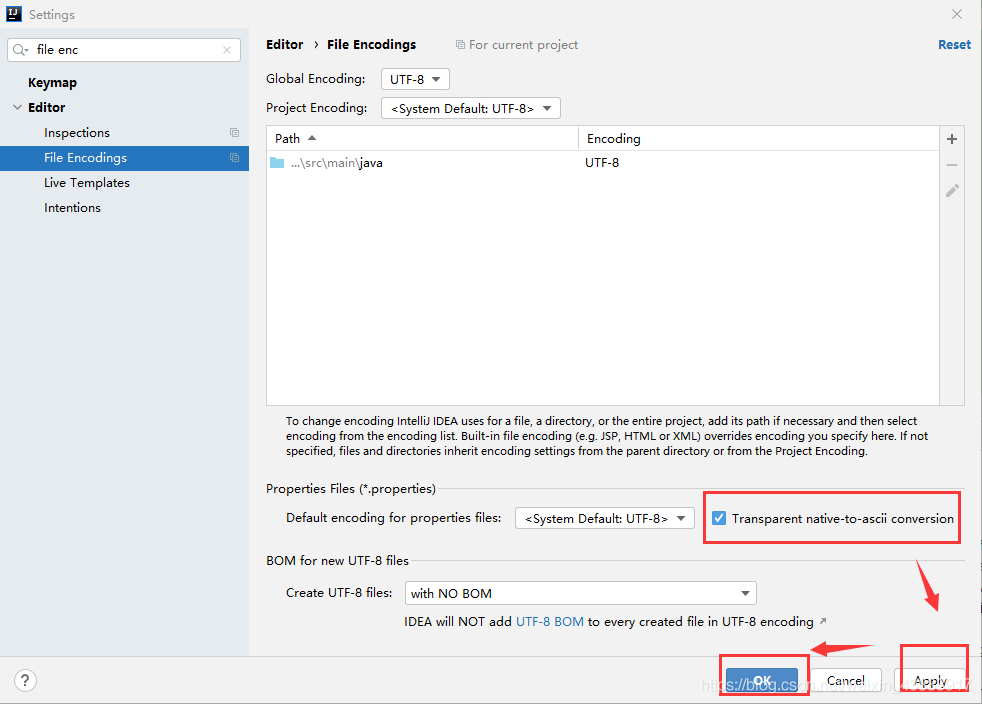Screen dimensions: 982x704
Task: Click the For current project label
Action: click(524, 44)
